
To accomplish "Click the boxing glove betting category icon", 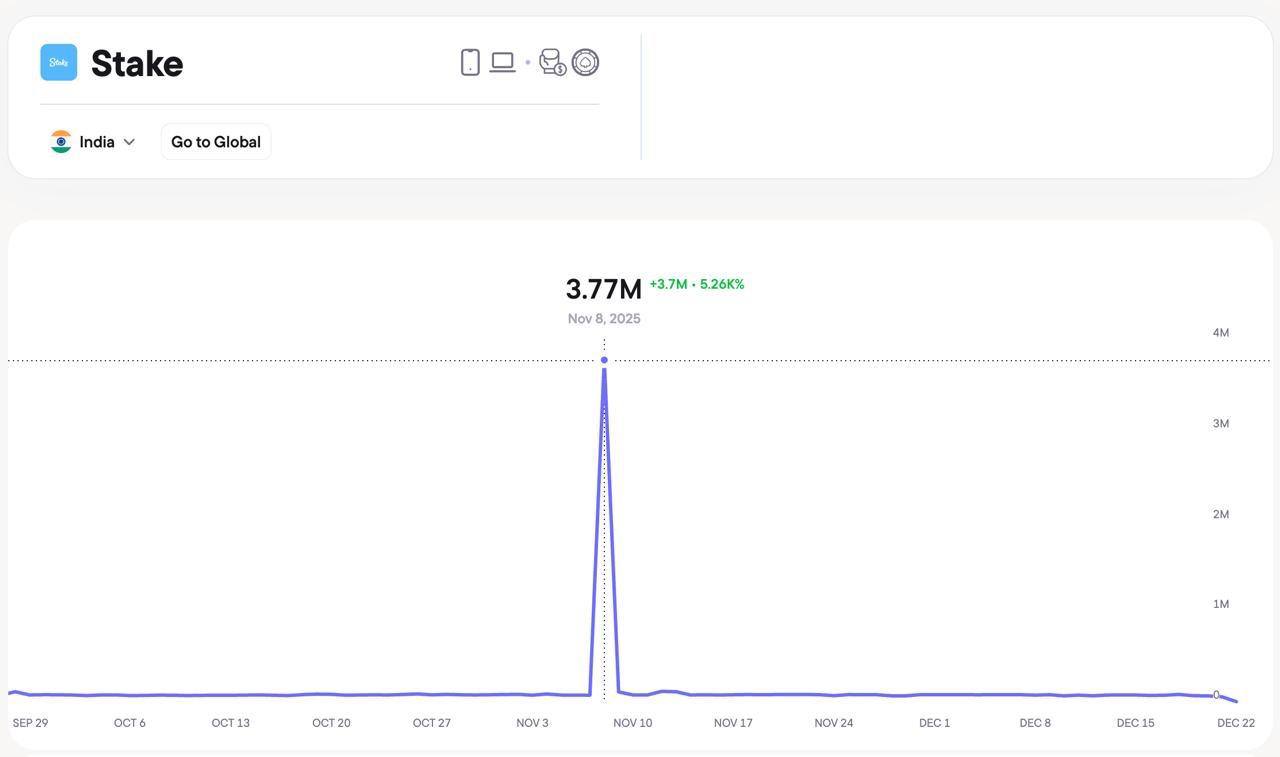I will click(x=552, y=62).
